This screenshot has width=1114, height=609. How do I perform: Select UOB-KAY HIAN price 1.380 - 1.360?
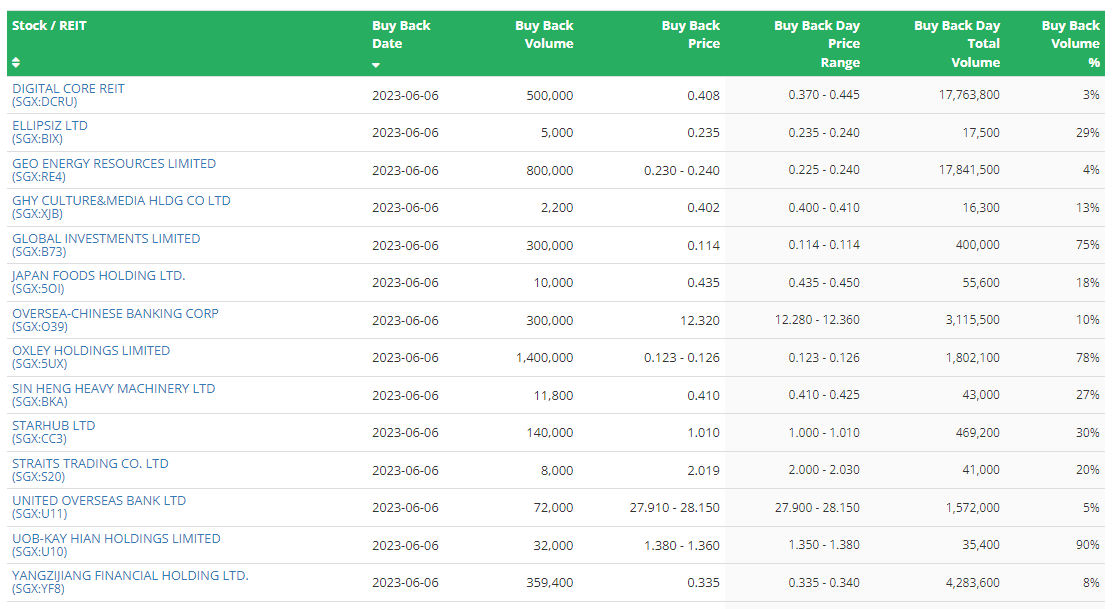pyautogui.click(x=681, y=546)
